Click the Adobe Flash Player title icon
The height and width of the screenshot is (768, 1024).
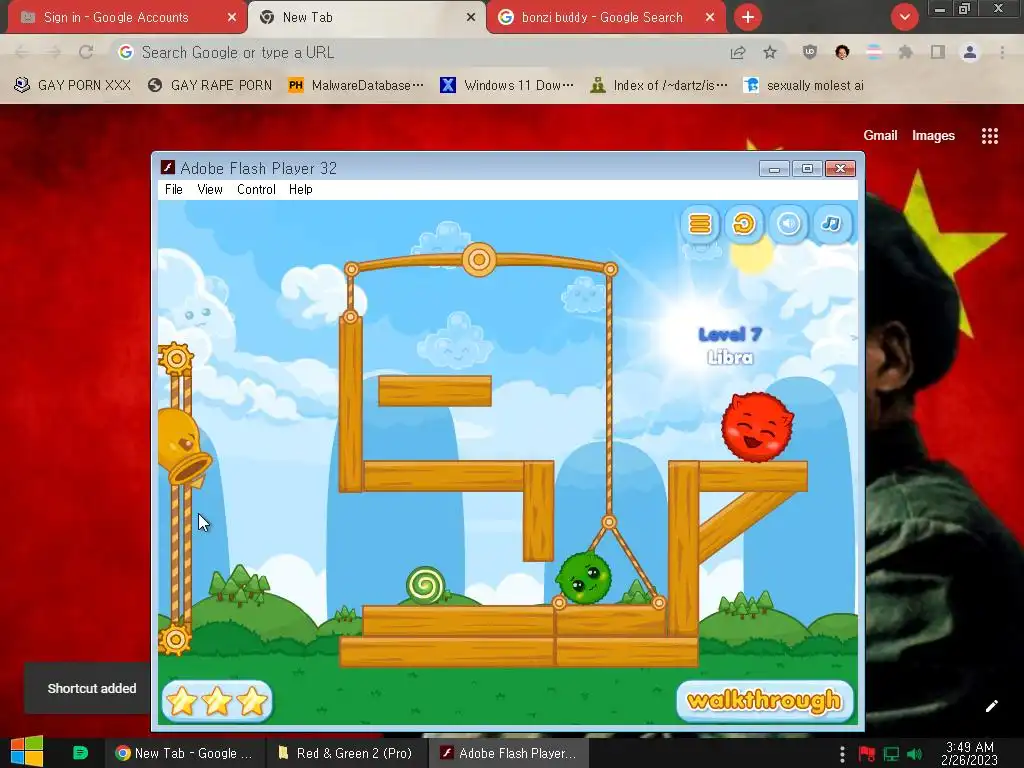[168, 168]
